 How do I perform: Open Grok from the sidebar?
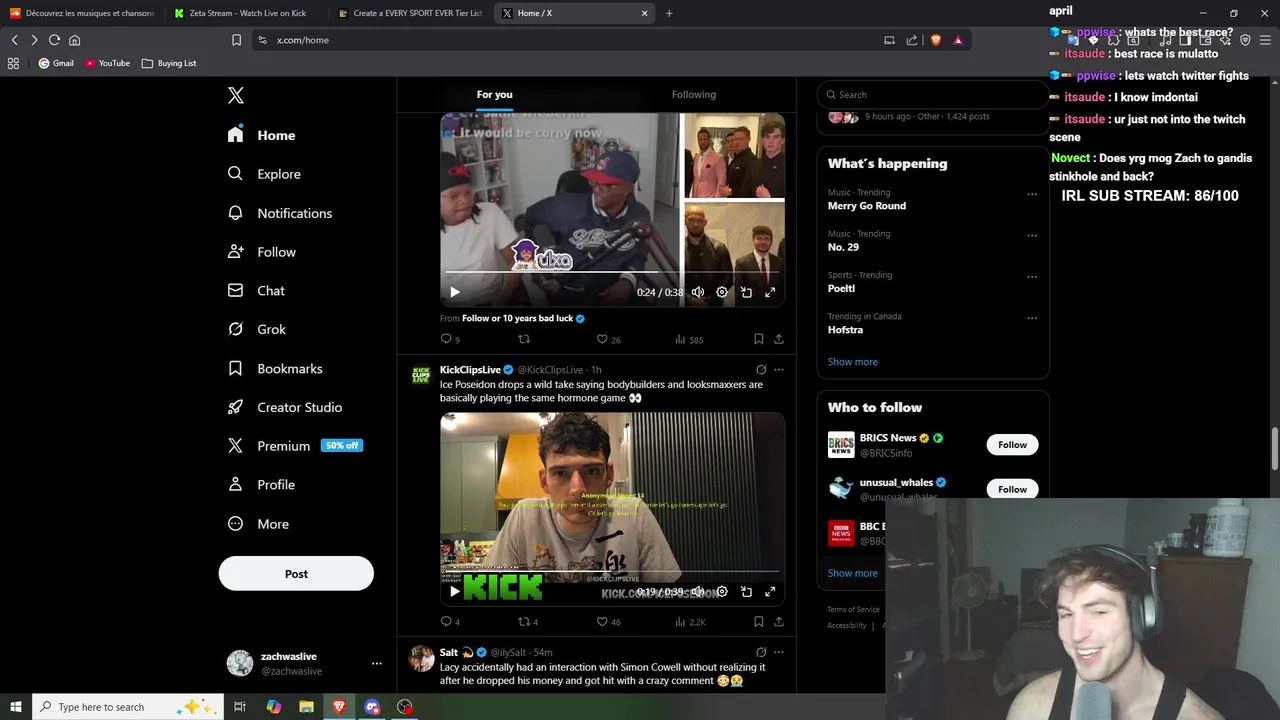tap(257, 329)
